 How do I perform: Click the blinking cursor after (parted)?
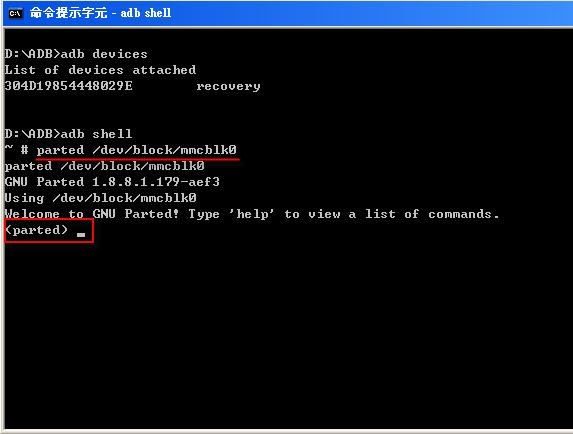pos(81,235)
